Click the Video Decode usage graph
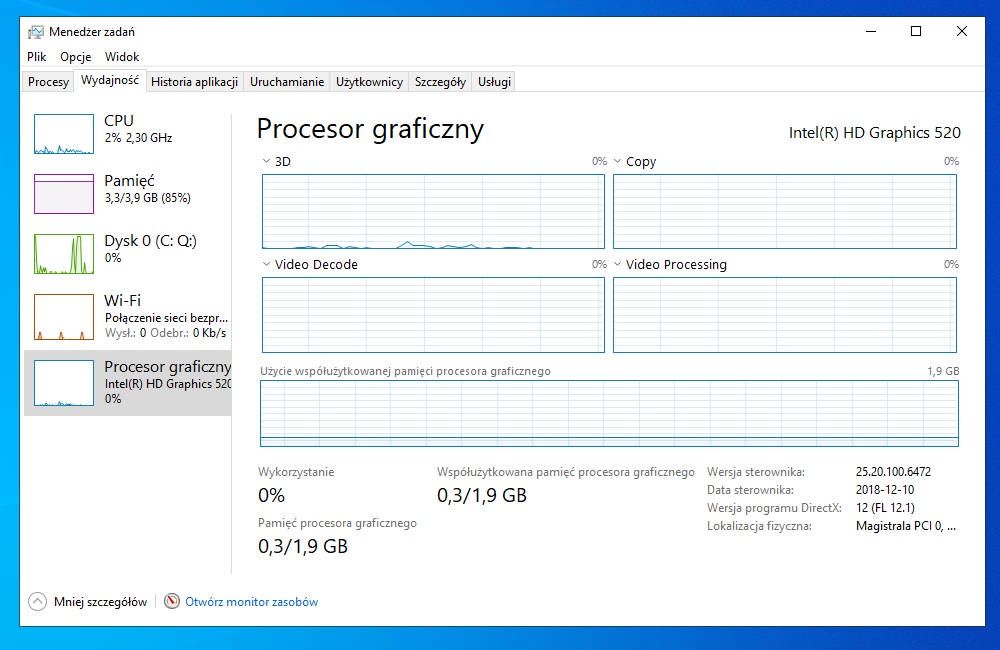 [433, 314]
